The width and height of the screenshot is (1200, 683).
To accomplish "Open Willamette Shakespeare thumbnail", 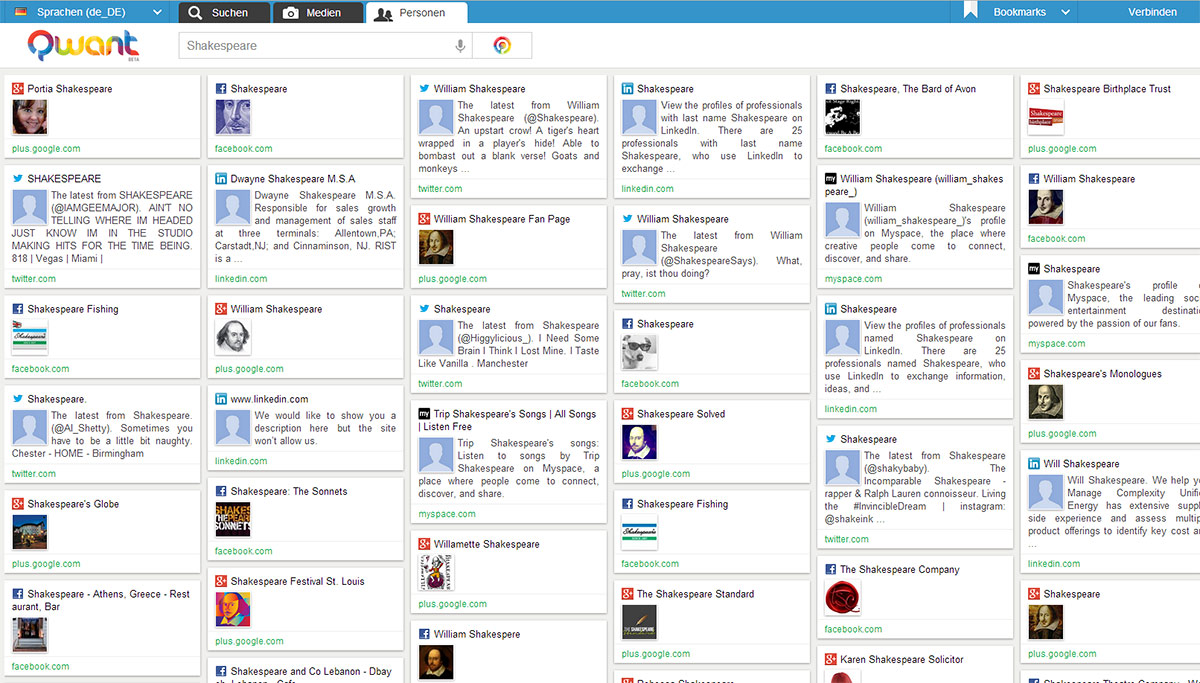I will (x=436, y=572).
